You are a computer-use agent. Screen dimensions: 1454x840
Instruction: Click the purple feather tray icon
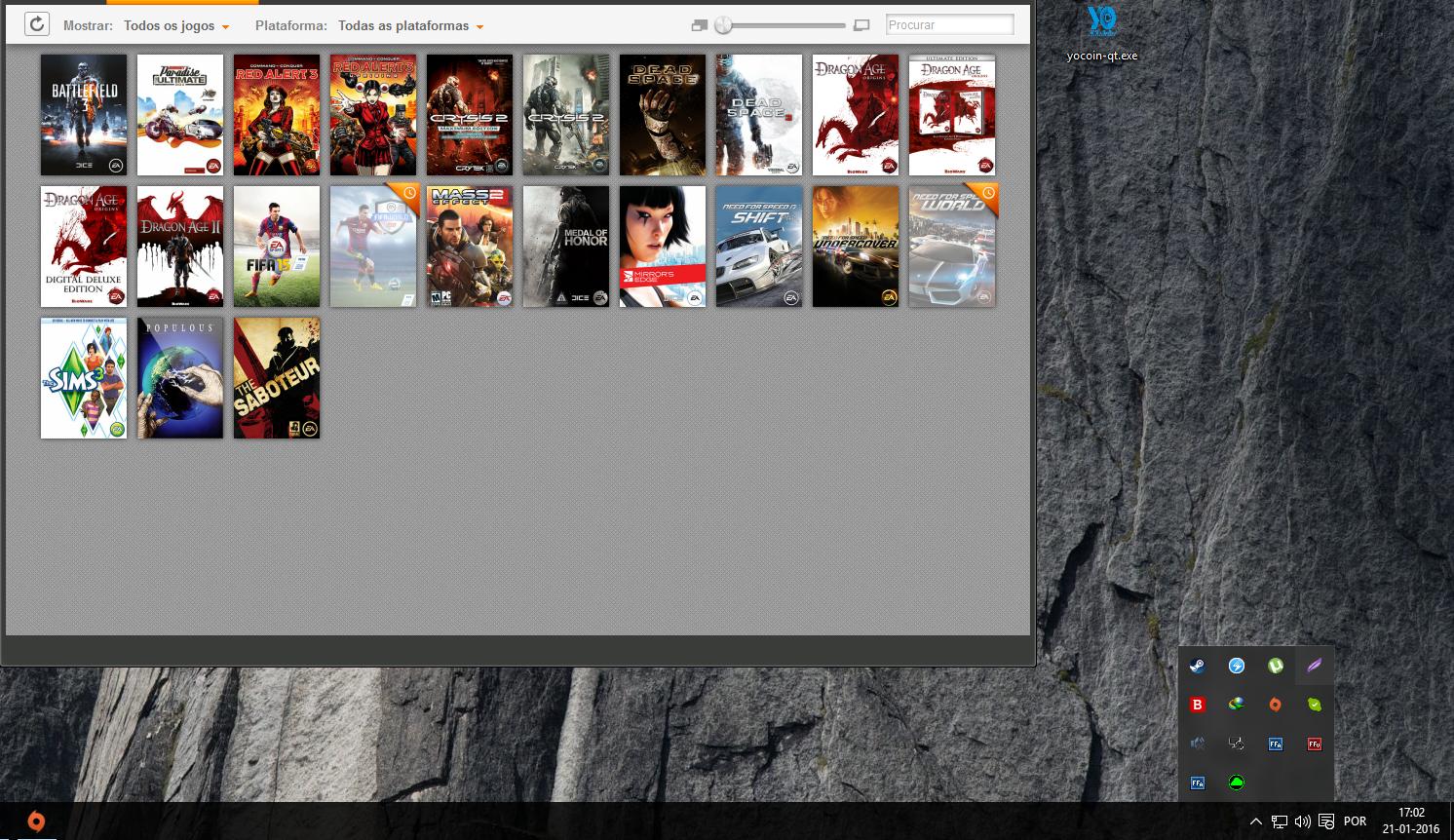(1315, 667)
